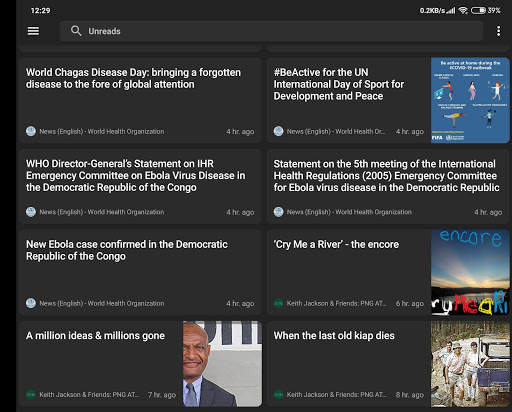
Task: Open the hamburger navigation menu
Action: click(x=33, y=31)
